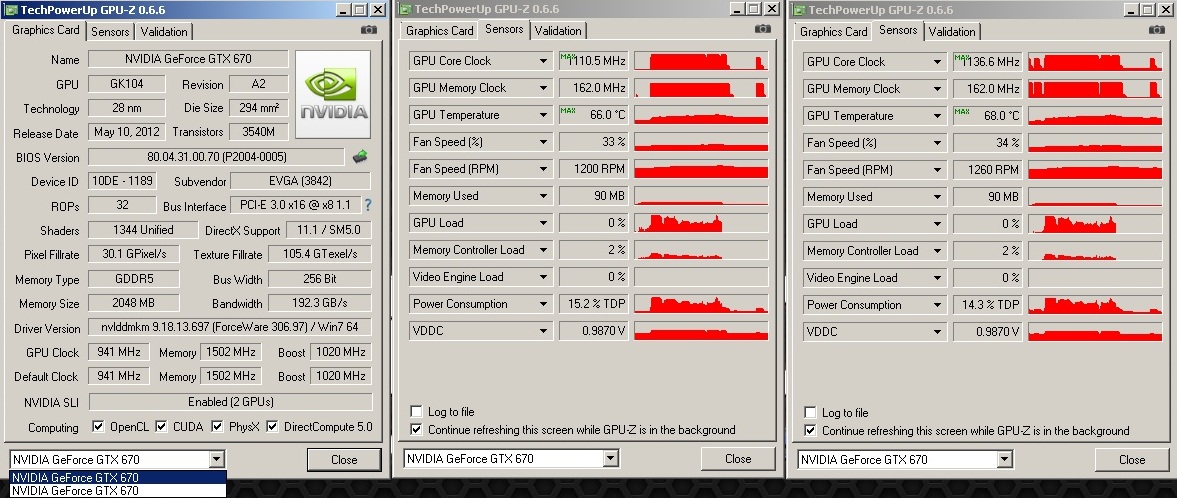
Task: Click Power Consumption graph in right window
Action: pos(1095,305)
